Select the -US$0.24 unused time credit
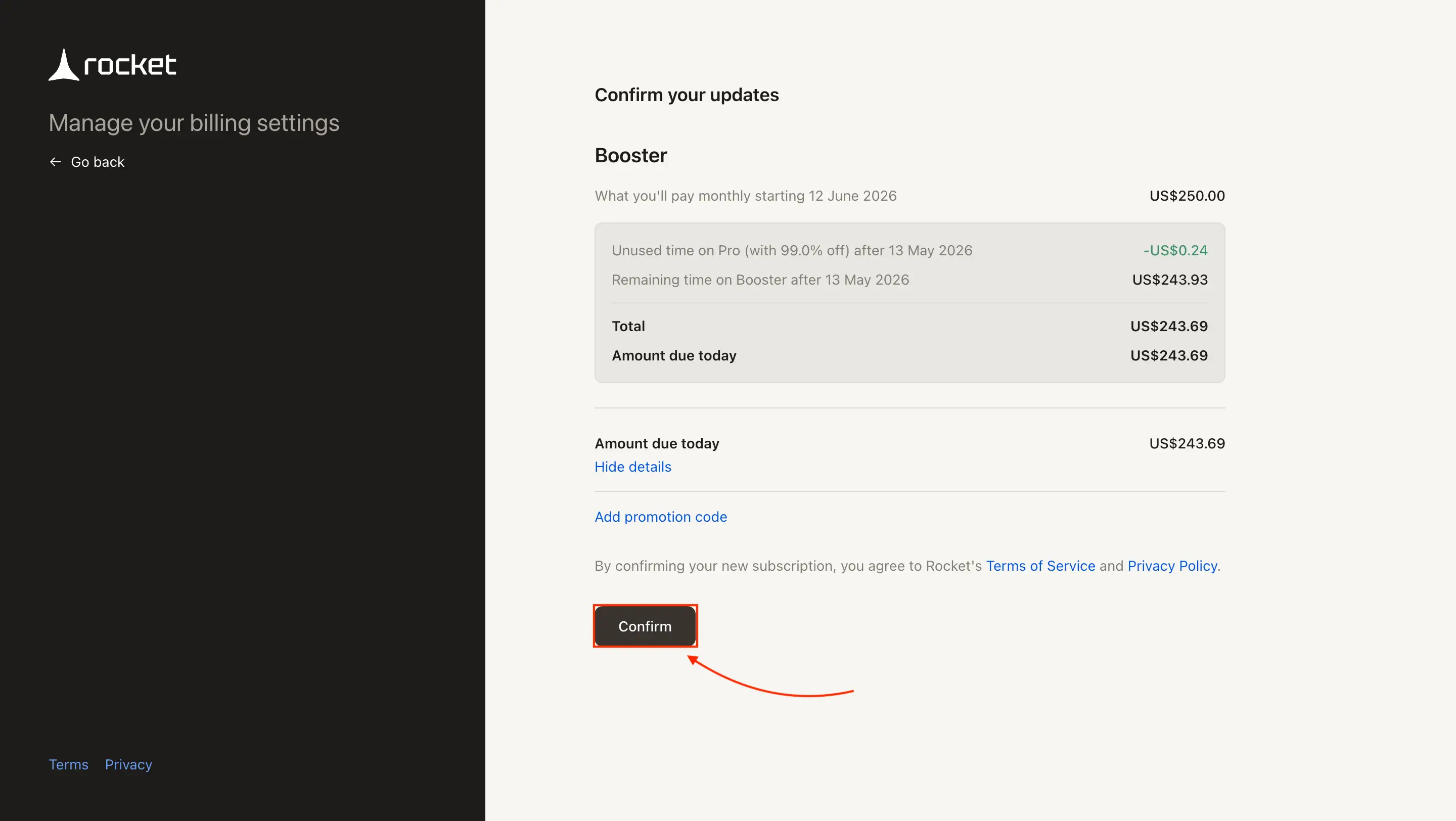1456x821 pixels. 1175,250
